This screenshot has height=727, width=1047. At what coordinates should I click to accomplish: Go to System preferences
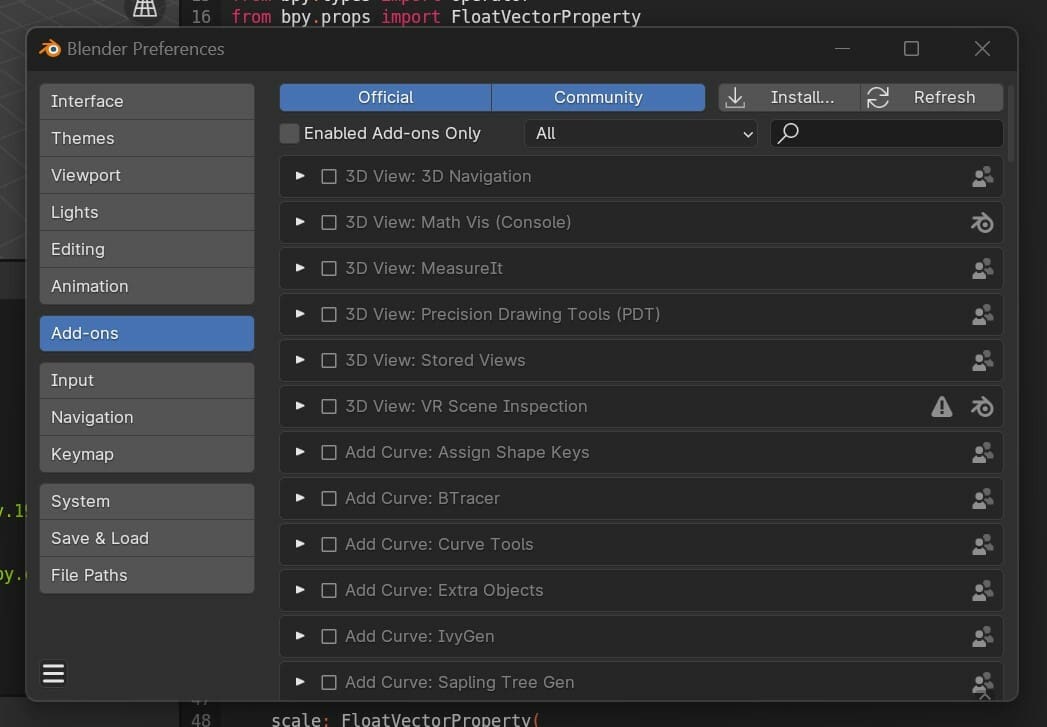point(147,501)
